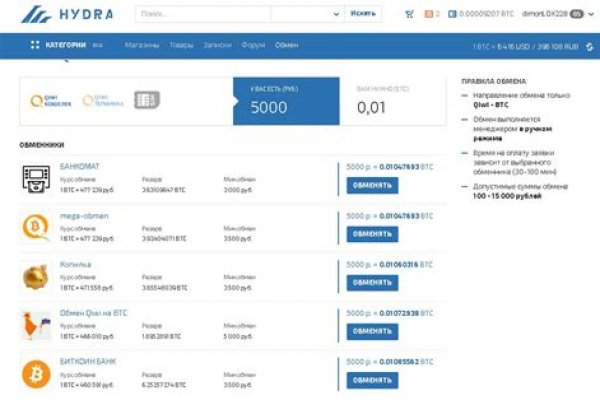Switch to the Форум menu item

click(253, 45)
